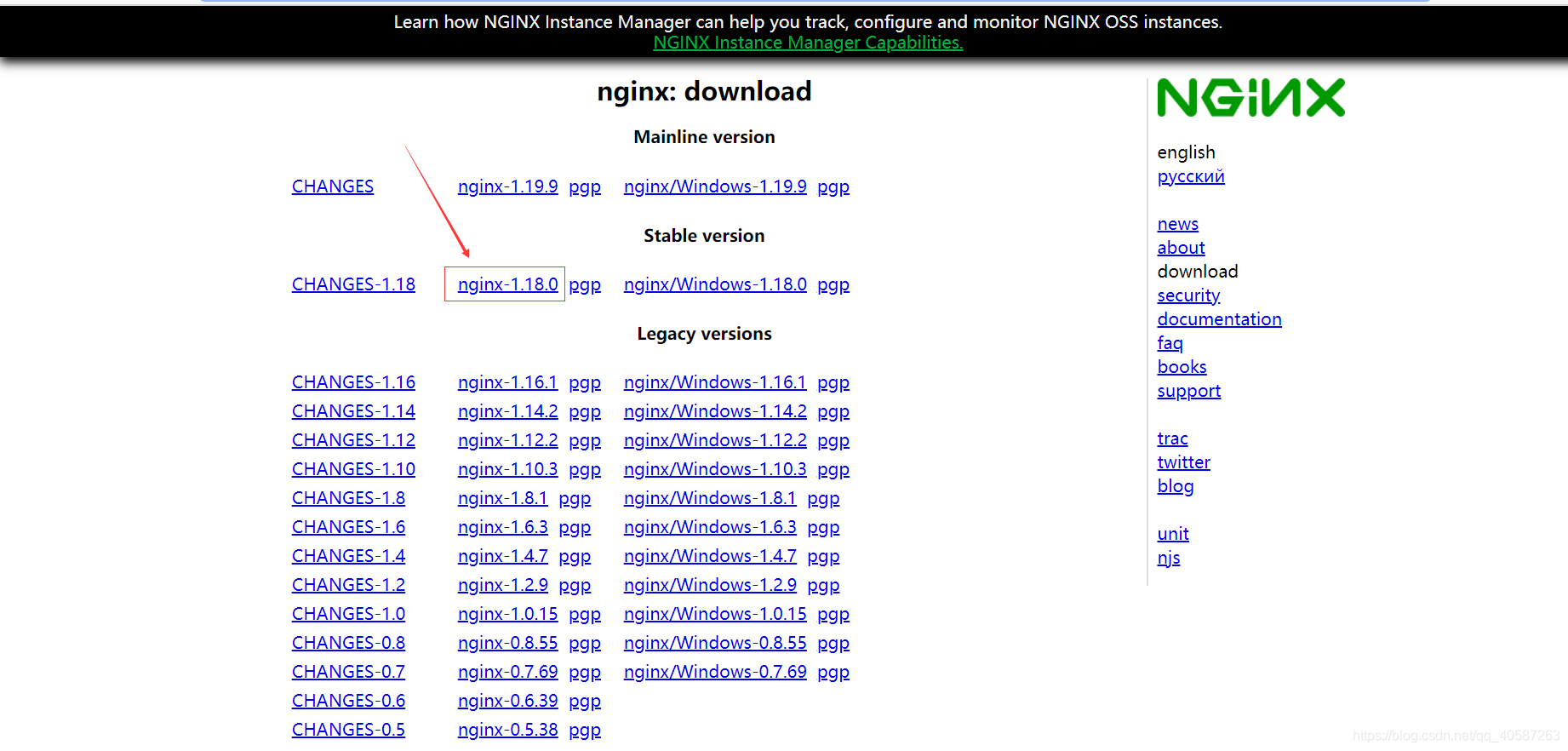The width and height of the screenshot is (1568, 751).
Task: Open the about page
Action: pos(1182,248)
